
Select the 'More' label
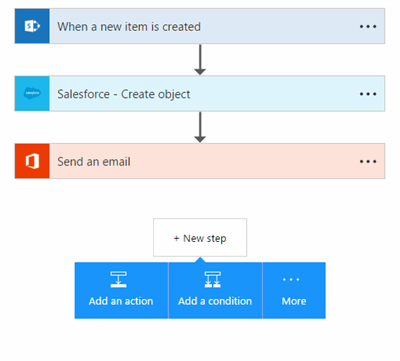click(x=294, y=301)
